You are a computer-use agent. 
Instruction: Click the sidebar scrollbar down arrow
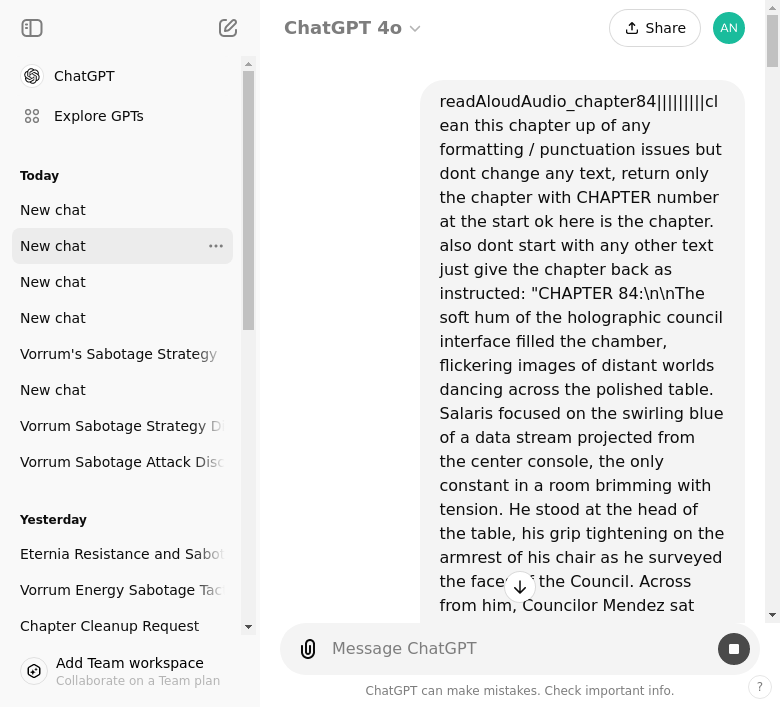click(248, 627)
